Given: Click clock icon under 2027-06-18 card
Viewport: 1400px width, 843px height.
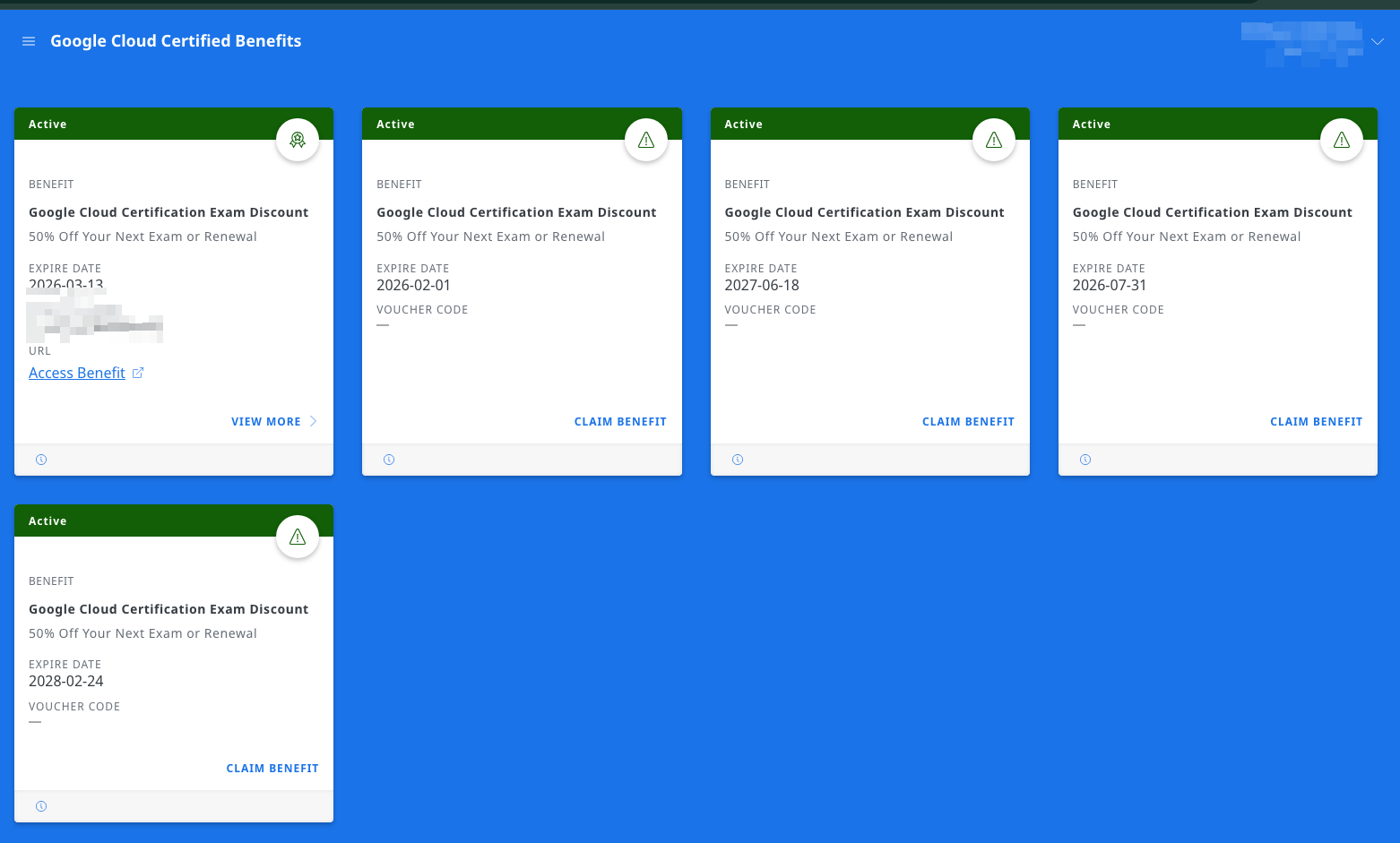Looking at the screenshot, I should pos(737,460).
